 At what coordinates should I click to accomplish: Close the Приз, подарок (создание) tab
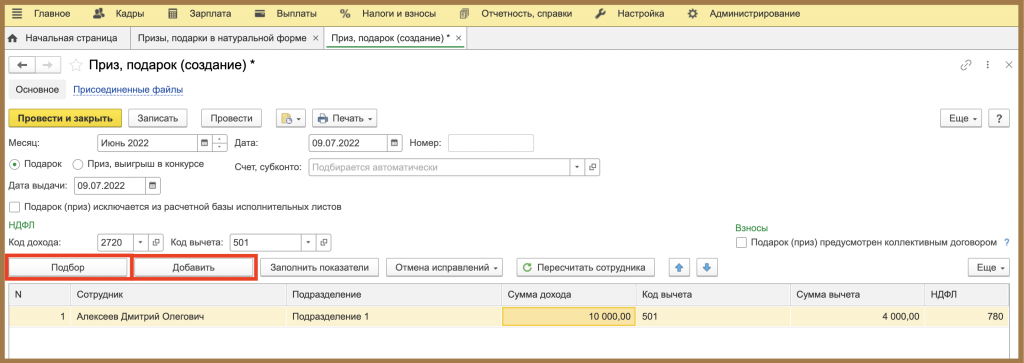coord(458,39)
